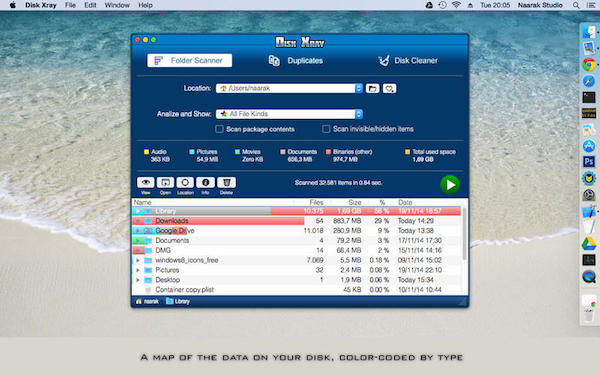
Task: Click the Info toolbar icon
Action: tap(205, 183)
